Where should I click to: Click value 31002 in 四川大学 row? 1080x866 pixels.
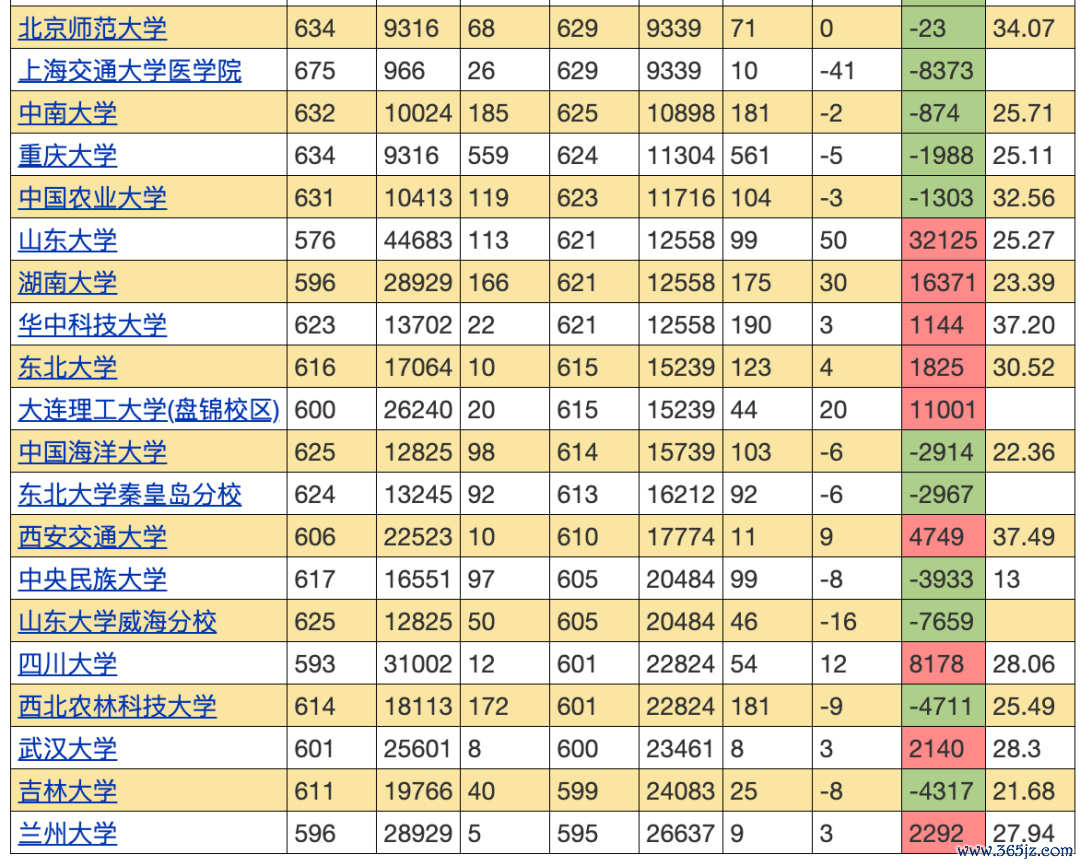(x=417, y=664)
